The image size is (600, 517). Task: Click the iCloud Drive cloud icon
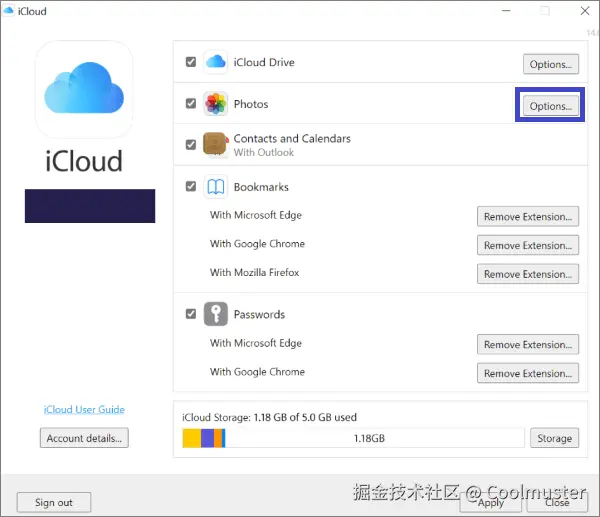coord(215,62)
